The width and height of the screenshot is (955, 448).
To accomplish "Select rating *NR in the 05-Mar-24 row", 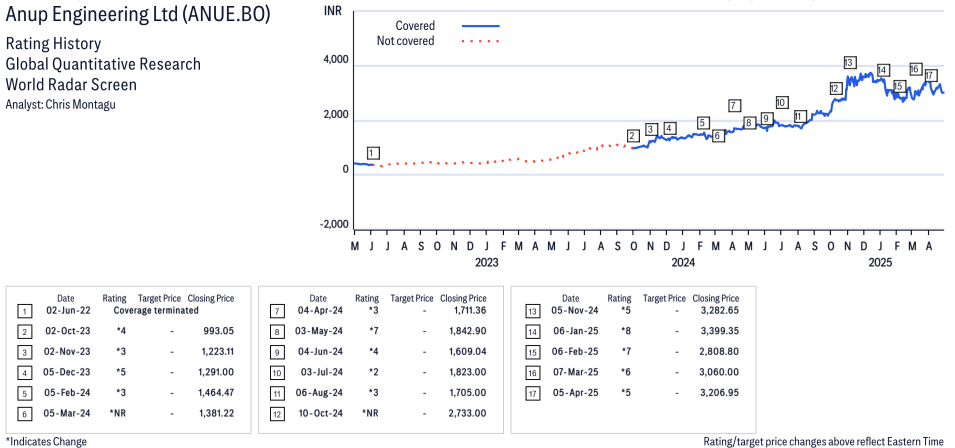I will coord(119,414).
